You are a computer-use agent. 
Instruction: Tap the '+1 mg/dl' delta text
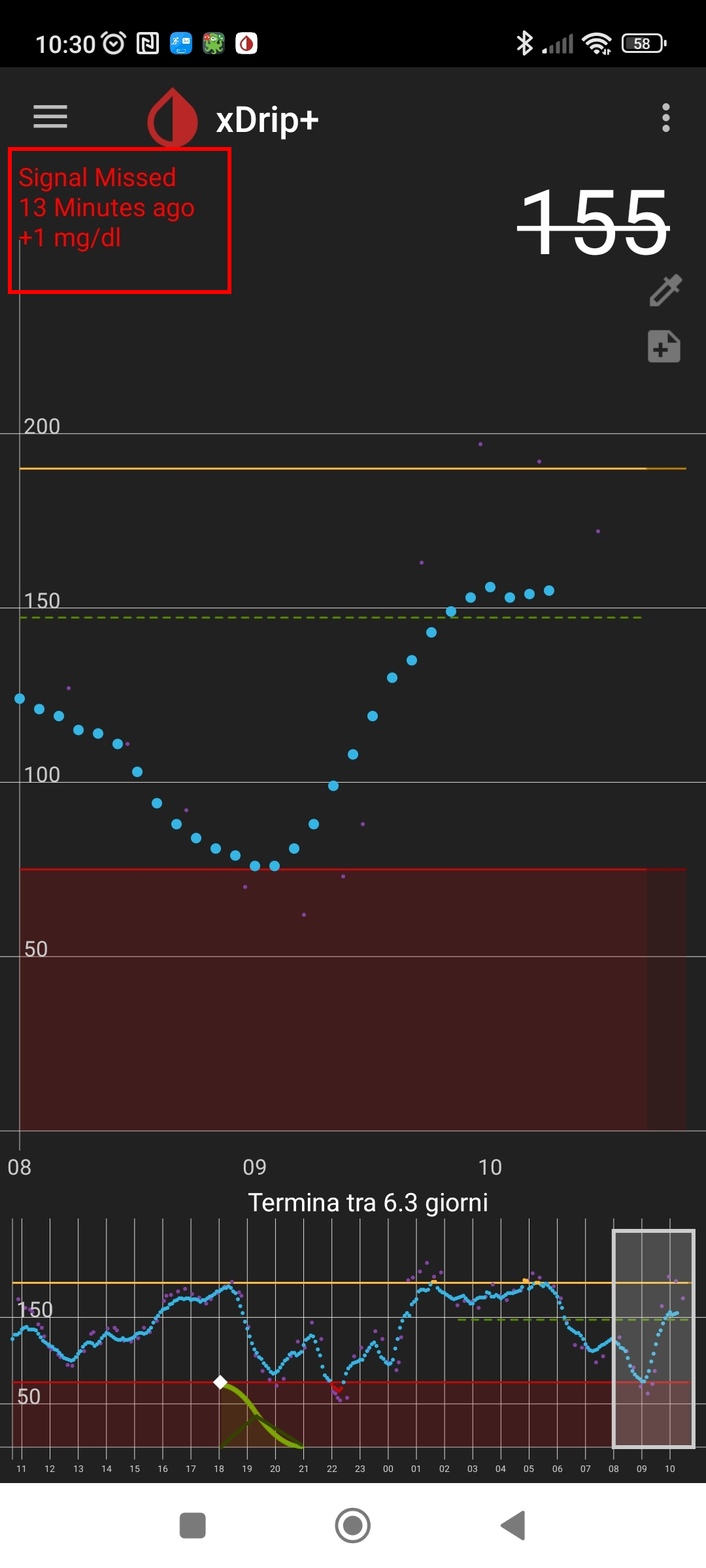coord(70,238)
